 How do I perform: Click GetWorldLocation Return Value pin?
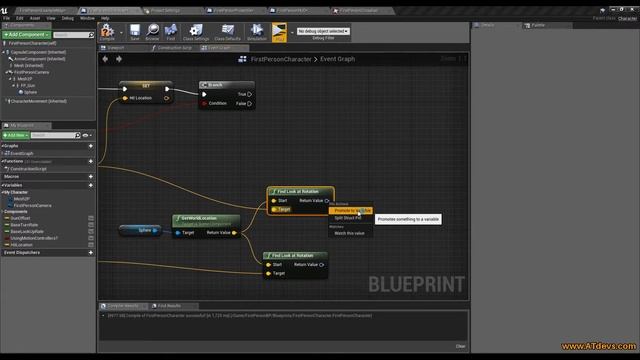tap(234, 233)
